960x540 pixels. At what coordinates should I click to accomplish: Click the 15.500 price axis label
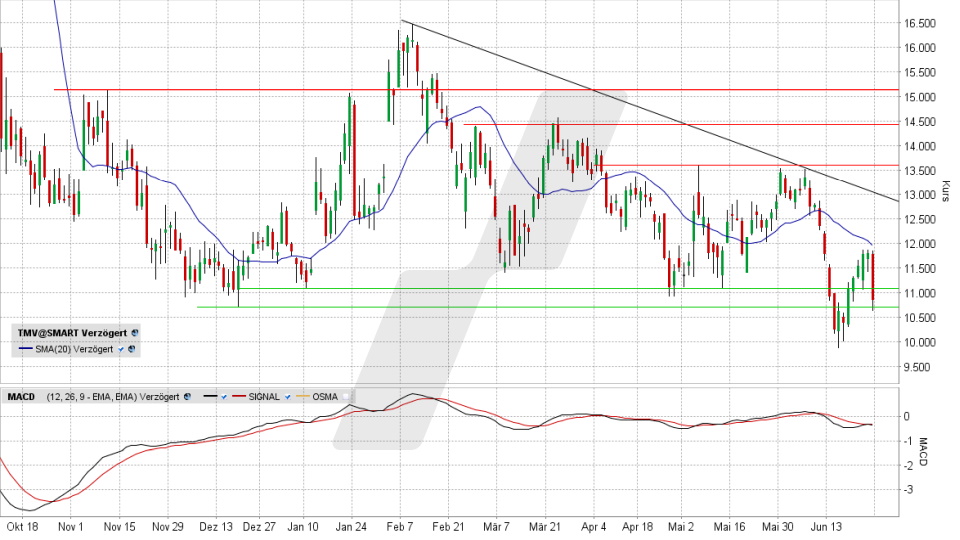pyautogui.click(x=920, y=72)
